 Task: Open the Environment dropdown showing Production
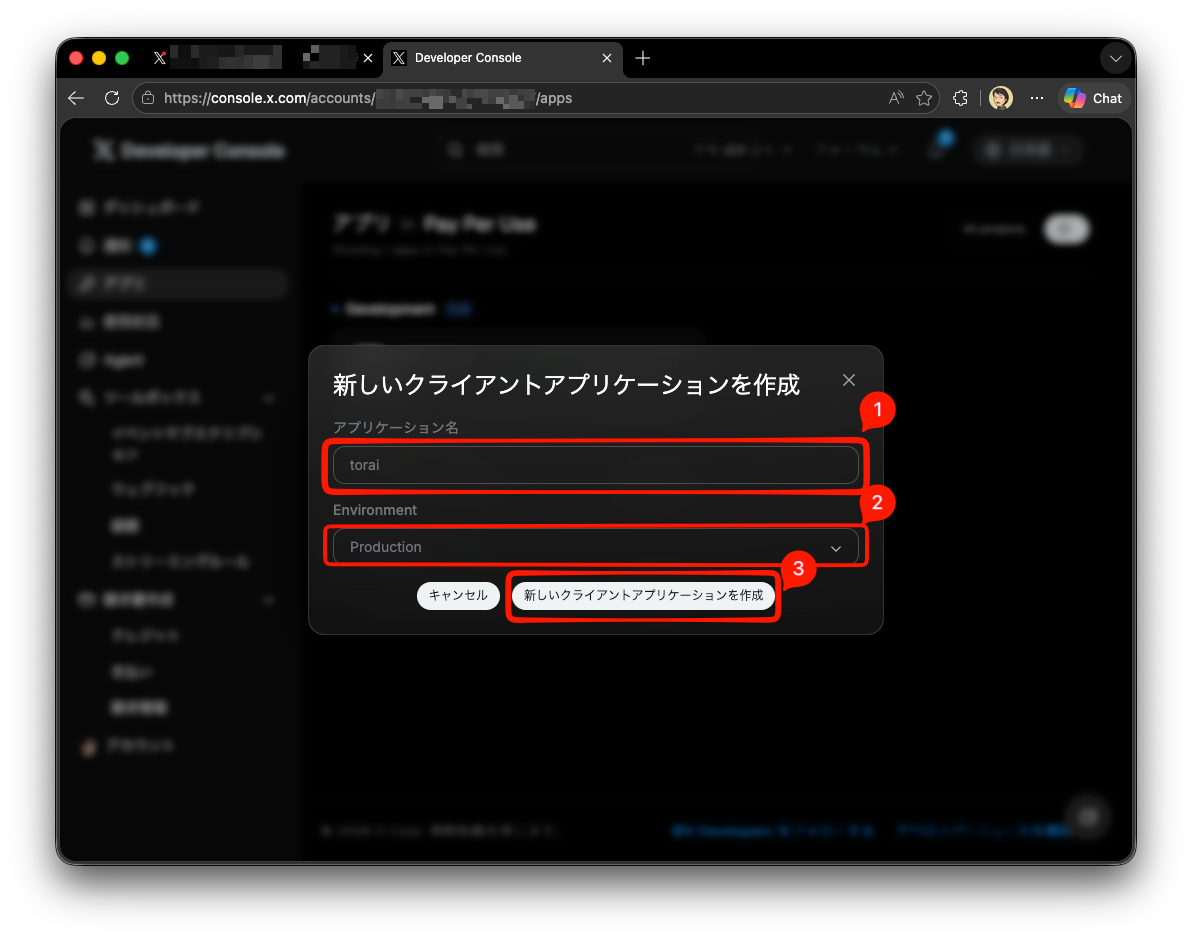click(x=595, y=547)
